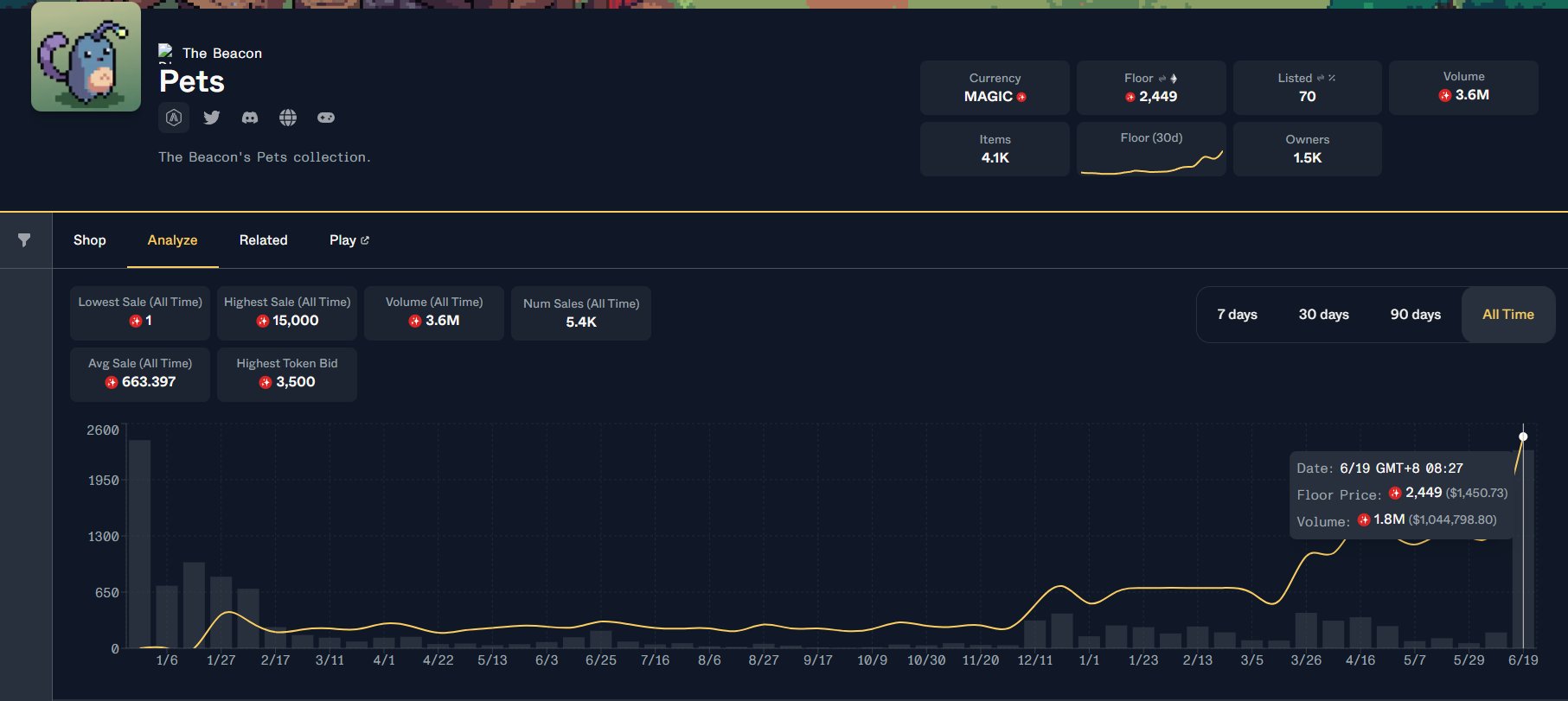Click the Highest Sale 15,000 card
The width and height of the screenshot is (1568, 701).
(287, 313)
